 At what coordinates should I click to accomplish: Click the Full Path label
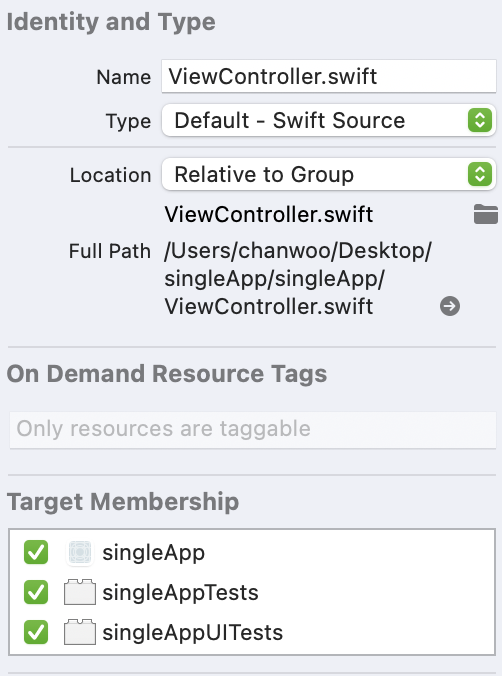[x=110, y=251]
